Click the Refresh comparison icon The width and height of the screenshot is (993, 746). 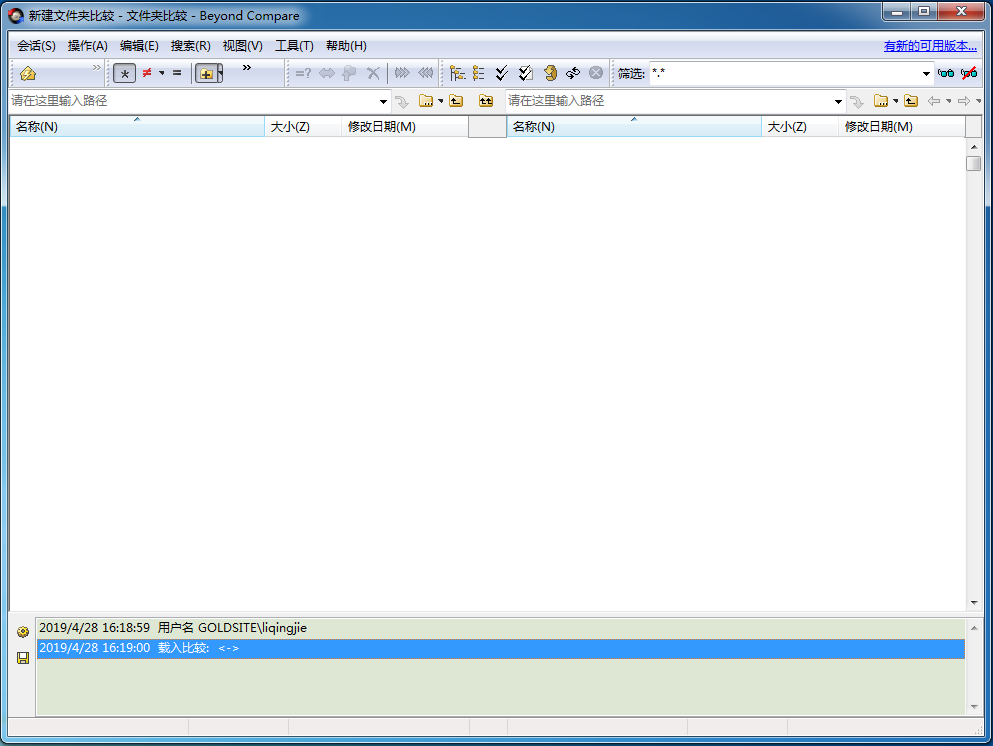tap(573, 73)
